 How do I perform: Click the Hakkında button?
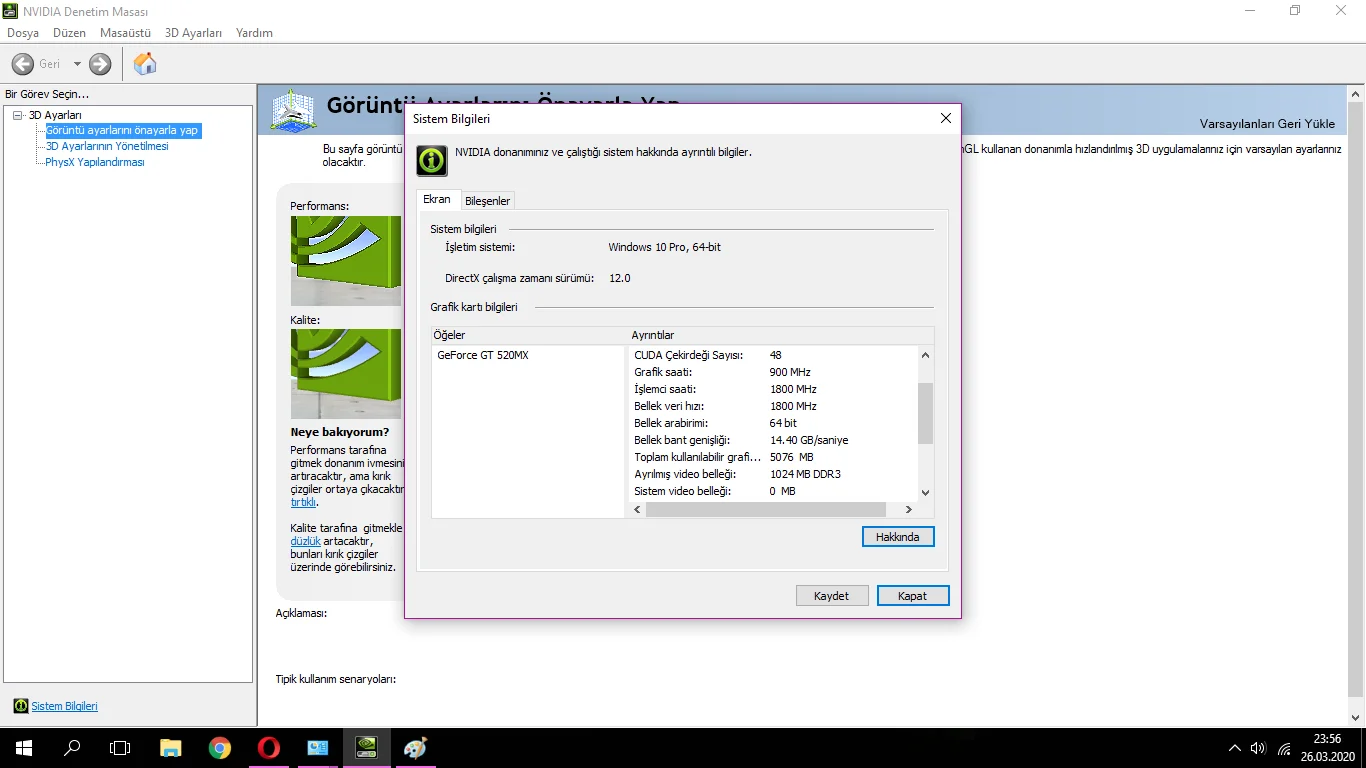(898, 537)
